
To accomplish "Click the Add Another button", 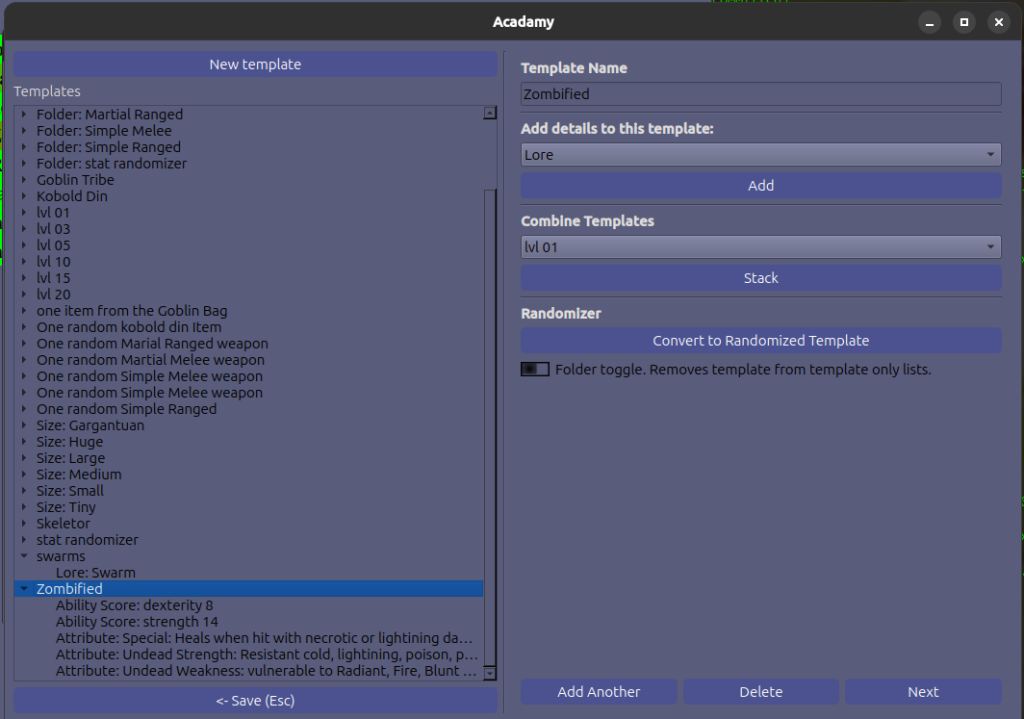I will pyautogui.click(x=598, y=692).
